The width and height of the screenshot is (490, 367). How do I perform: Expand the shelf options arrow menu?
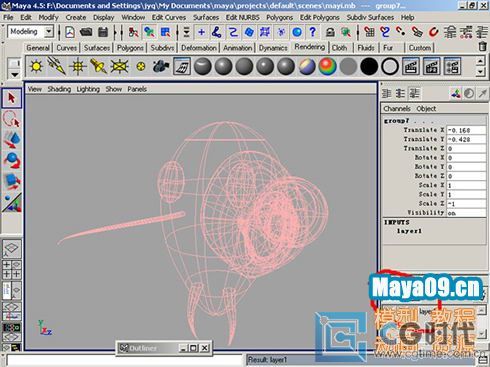click(x=15, y=75)
